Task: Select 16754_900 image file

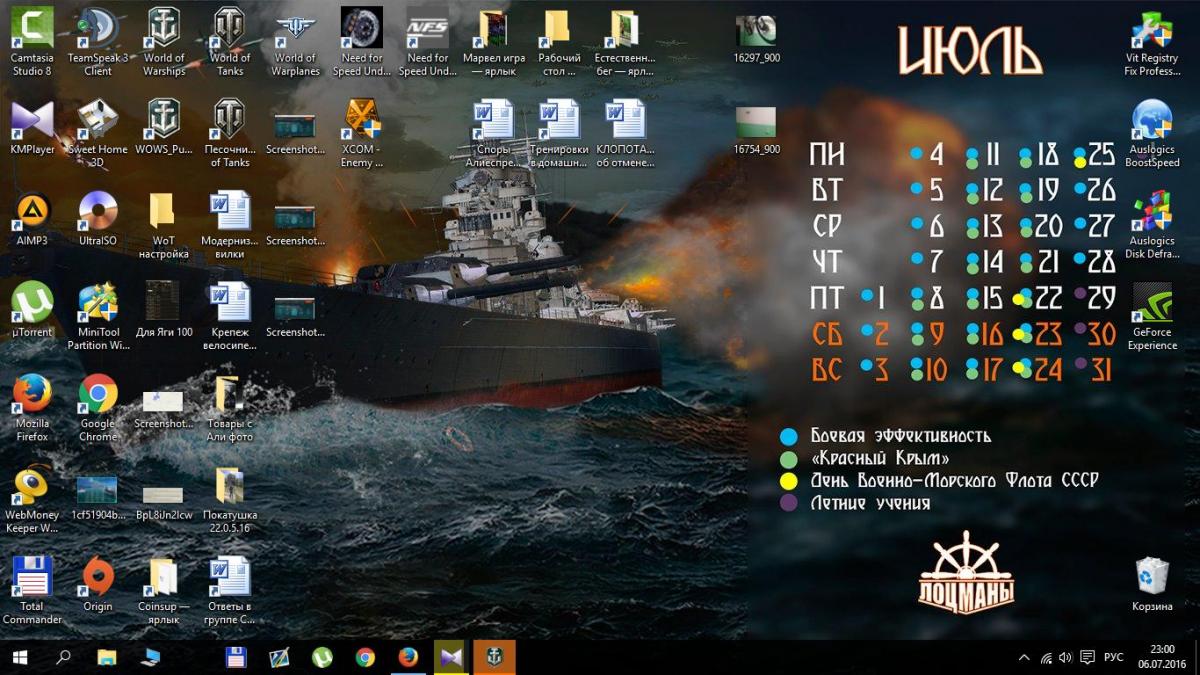Action: tap(757, 131)
